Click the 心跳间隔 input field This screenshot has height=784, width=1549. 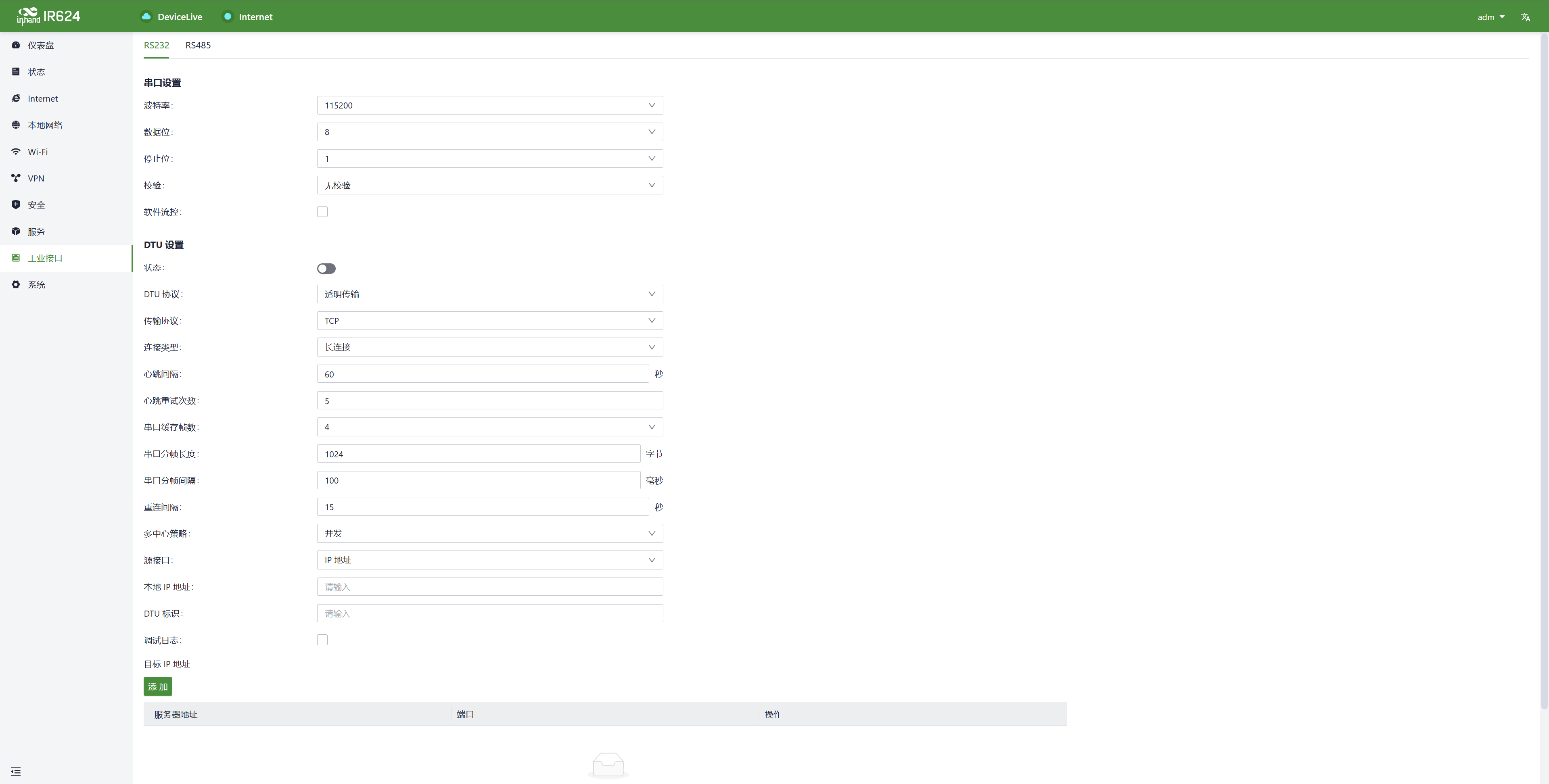coord(482,374)
